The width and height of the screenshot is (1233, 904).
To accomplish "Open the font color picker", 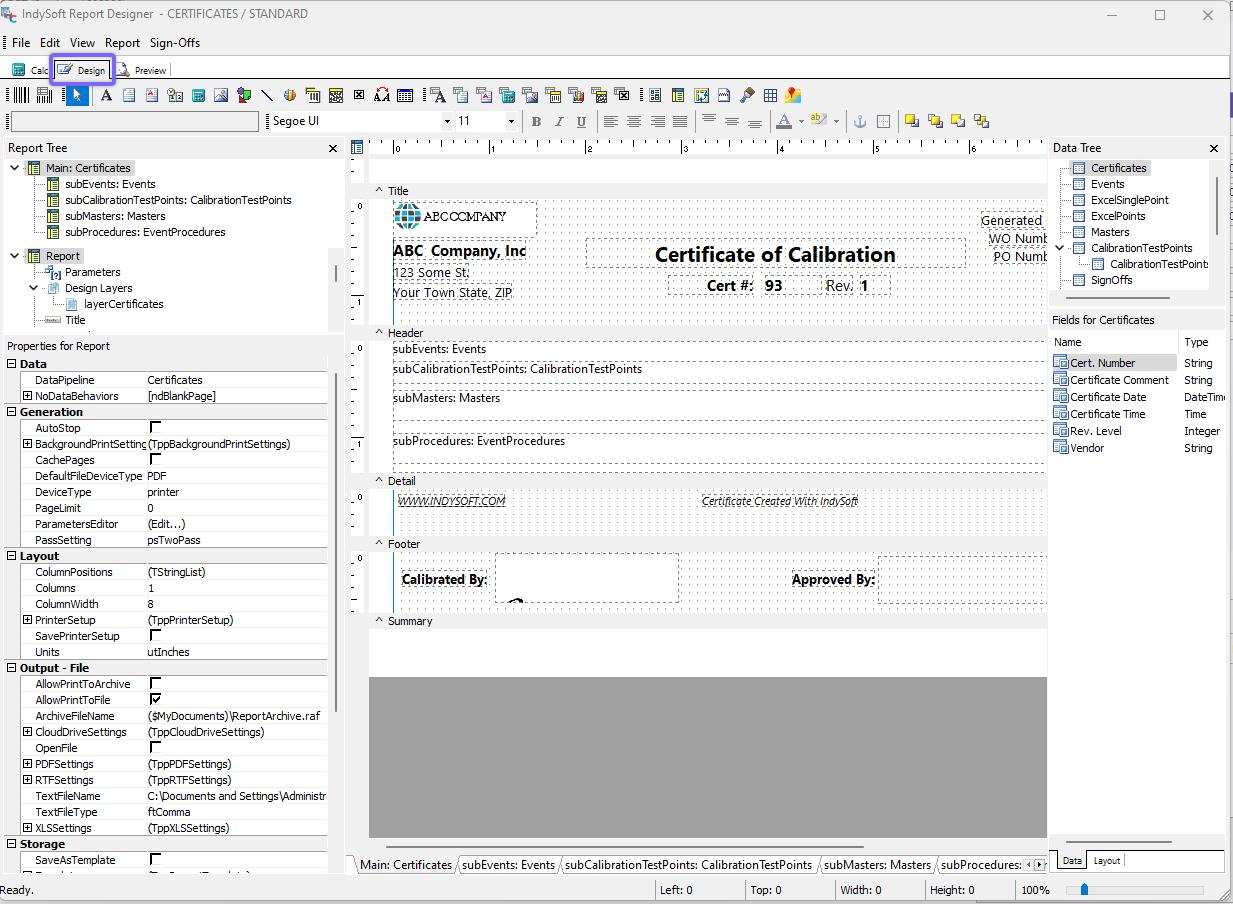I will (x=801, y=121).
